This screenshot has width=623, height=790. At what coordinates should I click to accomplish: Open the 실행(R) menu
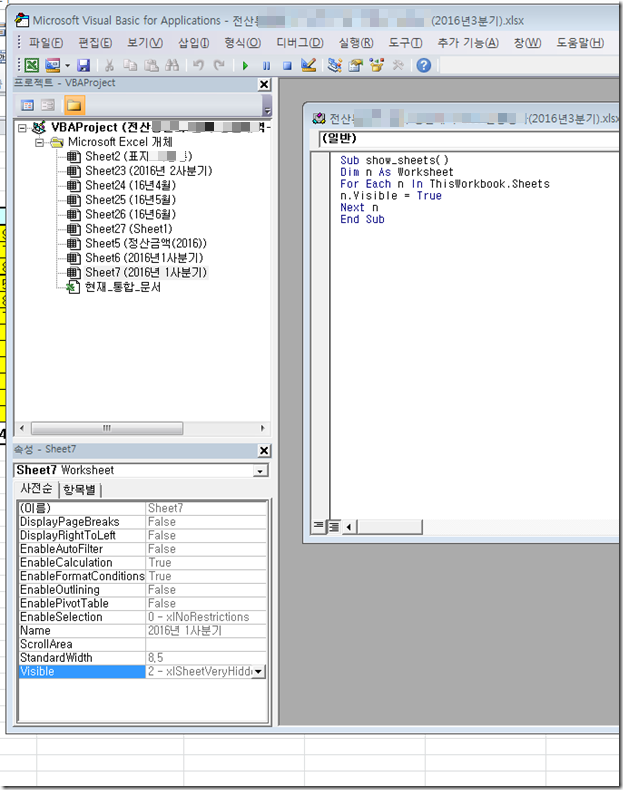356,43
